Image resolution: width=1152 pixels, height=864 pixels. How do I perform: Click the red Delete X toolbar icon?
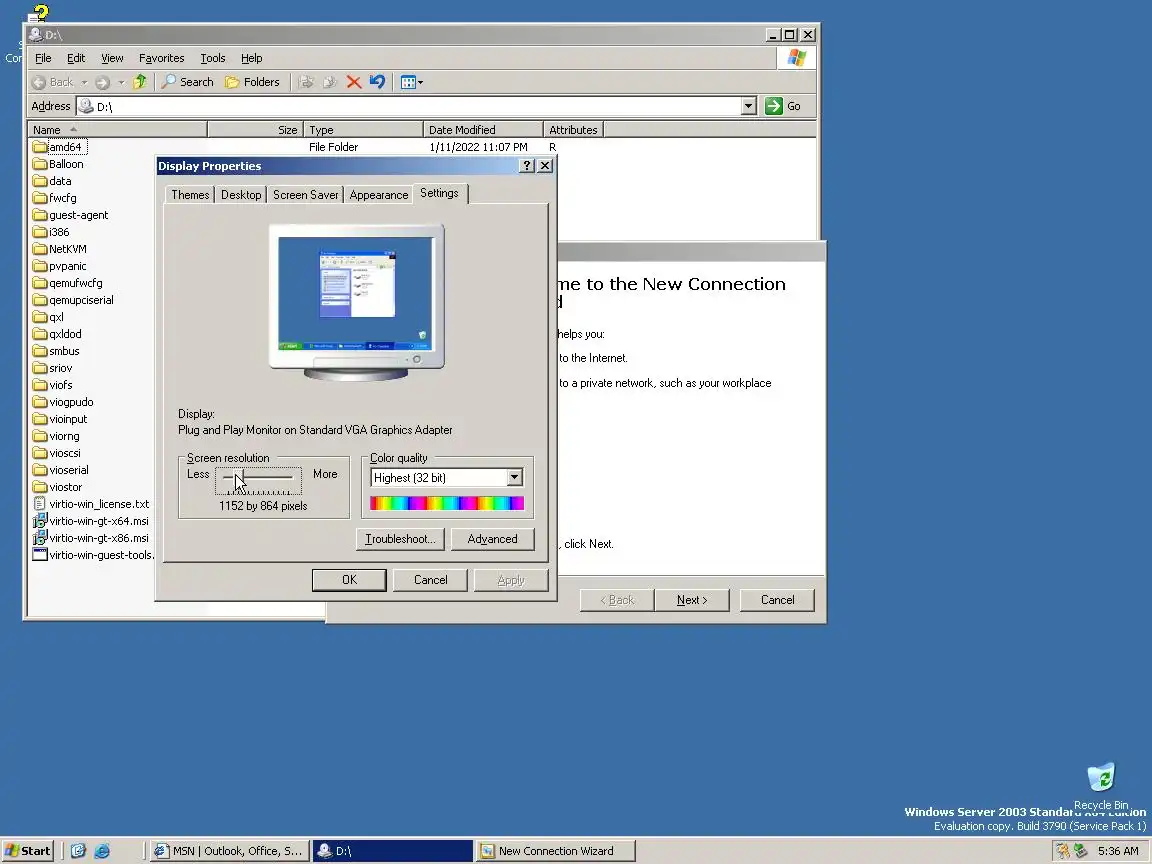point(353,82)
